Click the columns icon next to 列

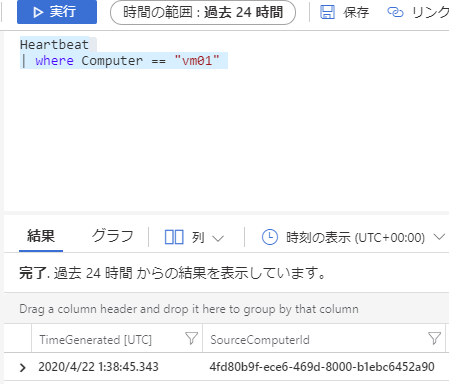point(174,237)
